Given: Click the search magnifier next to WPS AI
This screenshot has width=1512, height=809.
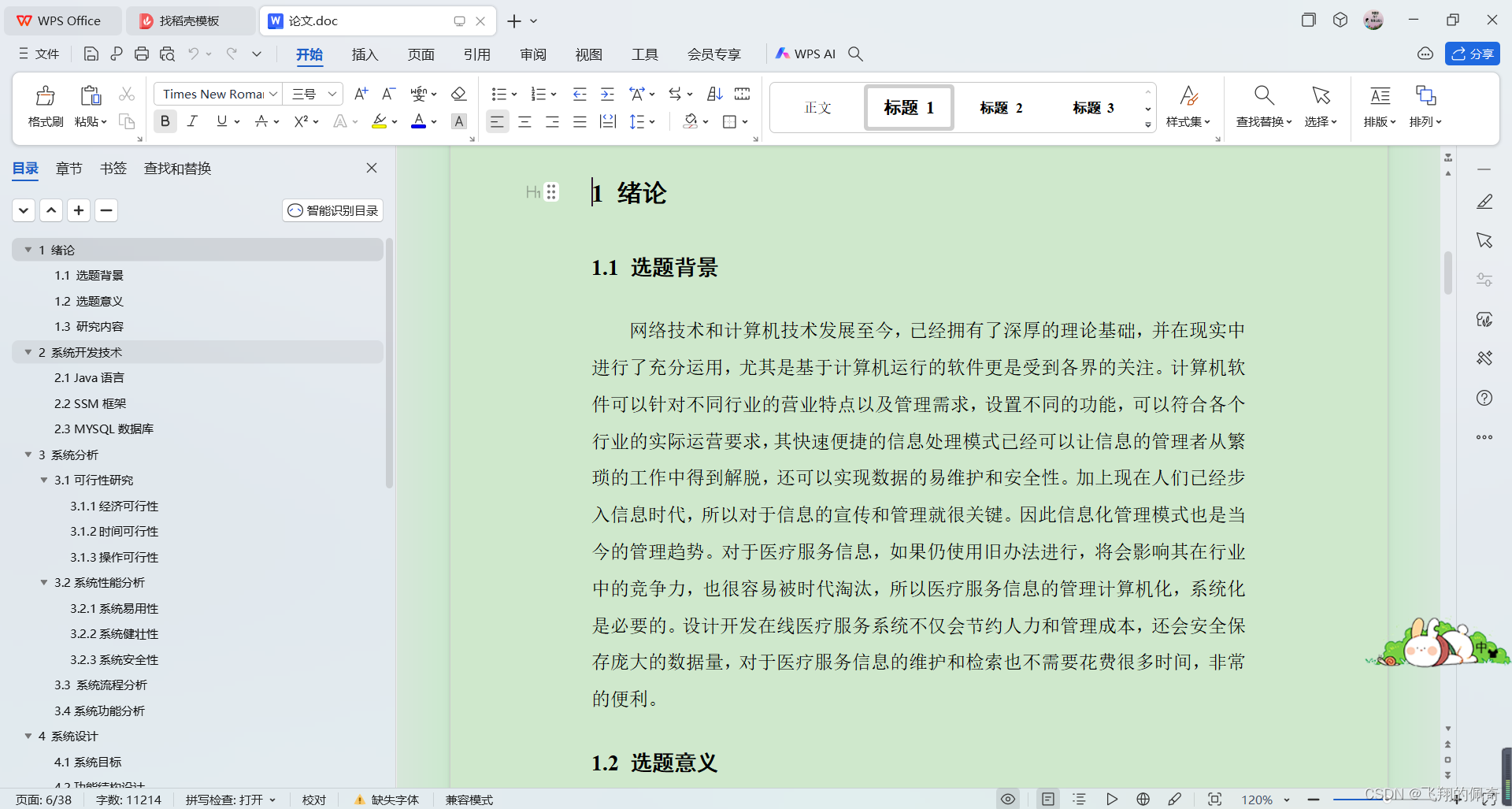Looking at the screenshot, I should pos(855,54).
